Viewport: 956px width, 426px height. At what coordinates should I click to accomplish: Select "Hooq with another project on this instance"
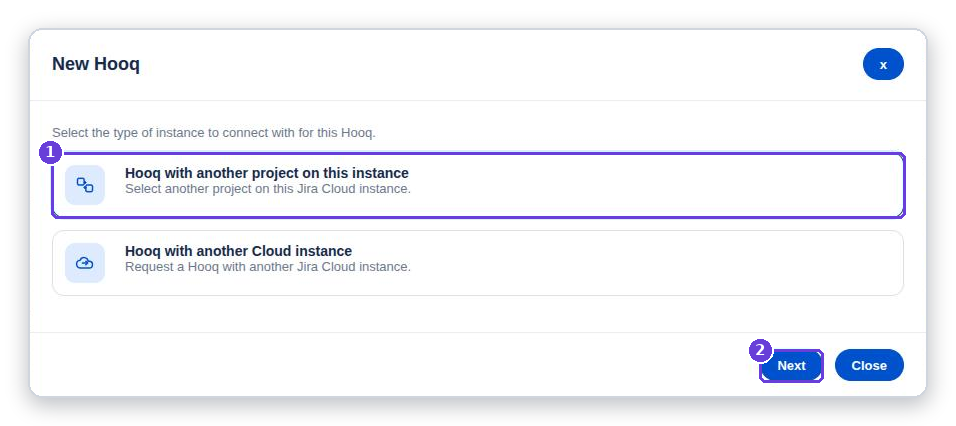point(478,185)
